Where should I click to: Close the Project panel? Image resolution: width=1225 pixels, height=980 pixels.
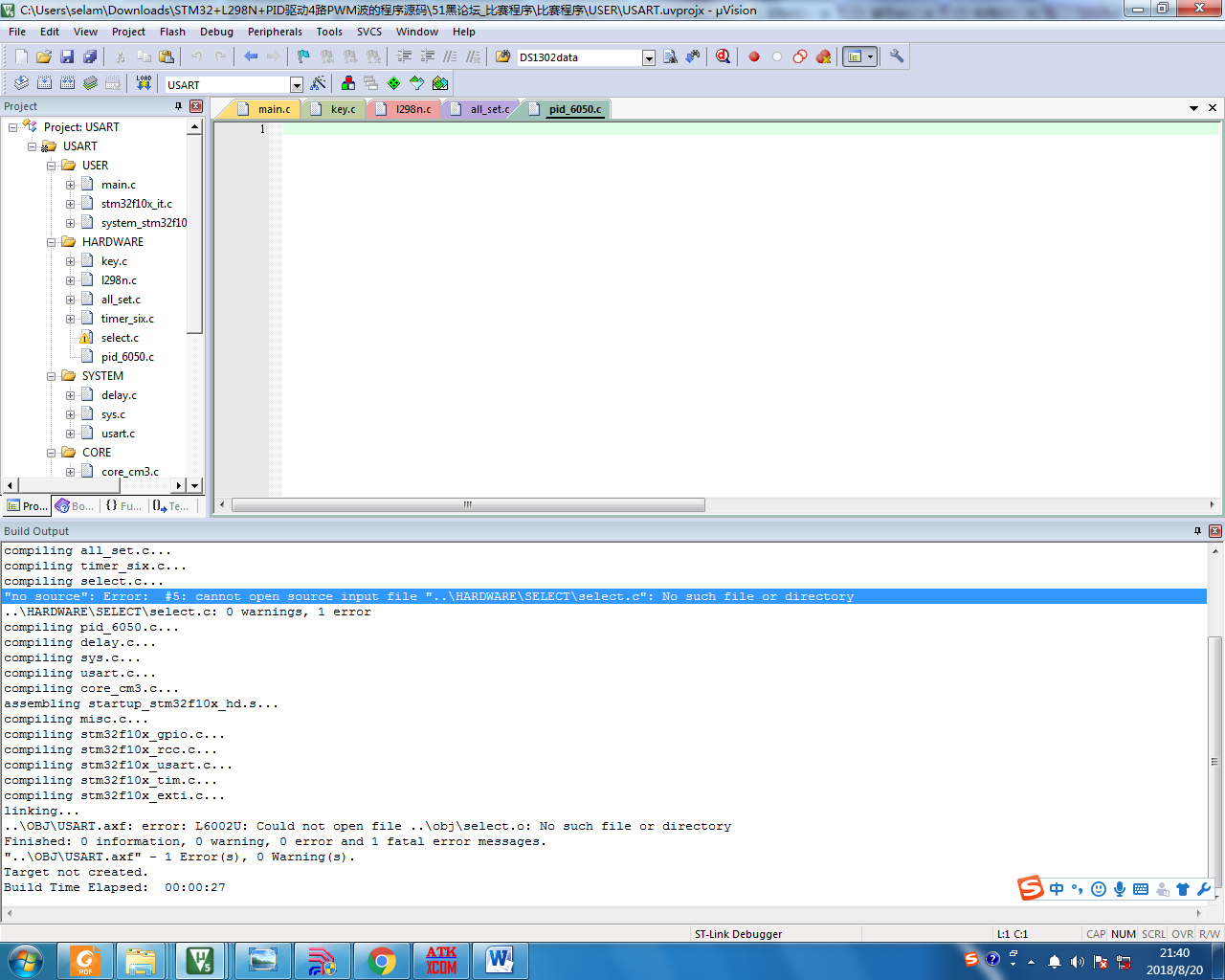point(196,106)
